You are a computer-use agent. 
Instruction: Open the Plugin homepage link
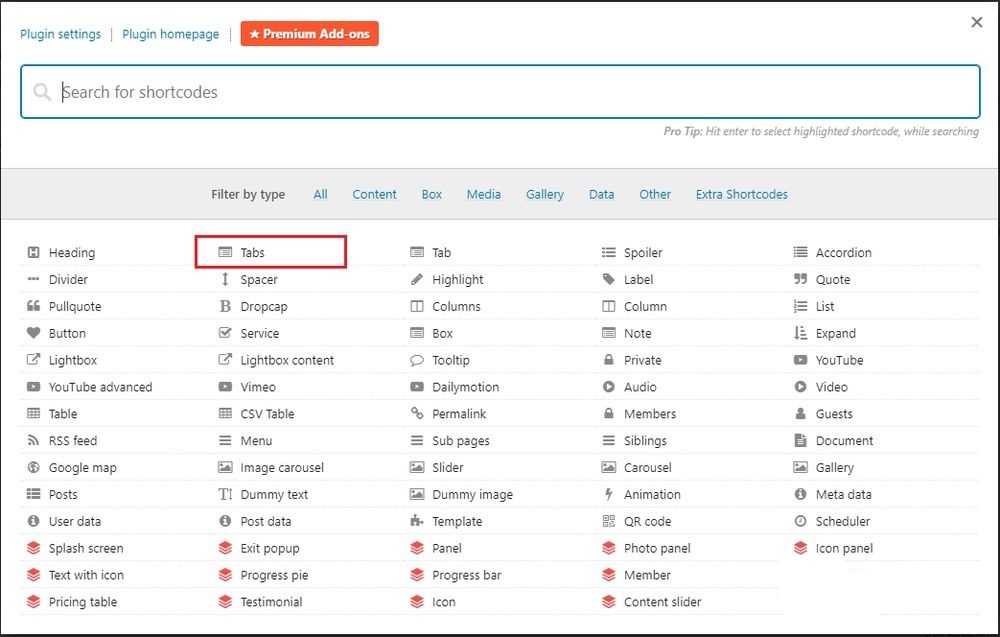[170, 34]
